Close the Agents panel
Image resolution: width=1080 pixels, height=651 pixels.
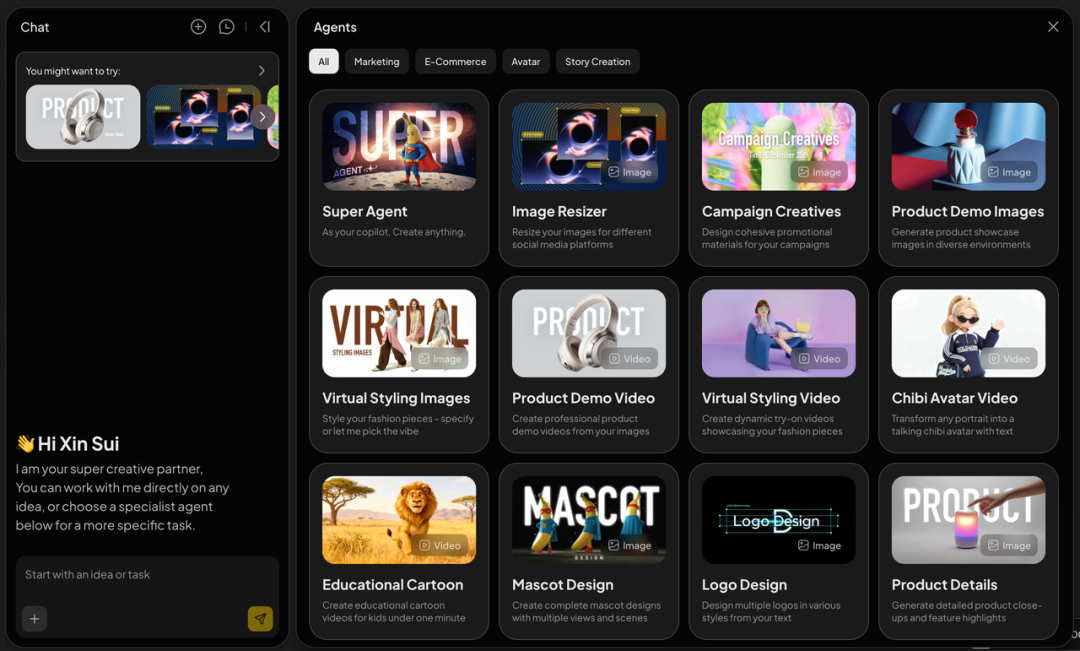tap(1053, 27)
